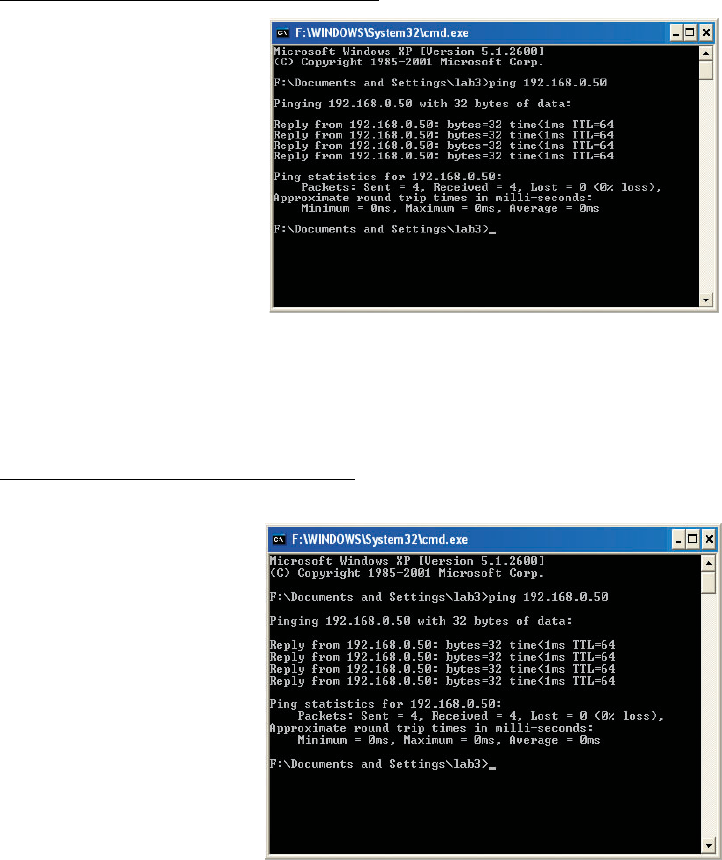This screenshot has height=860, width=722.
Task: Click scroll-down arrow in lower command window
Action: 708,845
